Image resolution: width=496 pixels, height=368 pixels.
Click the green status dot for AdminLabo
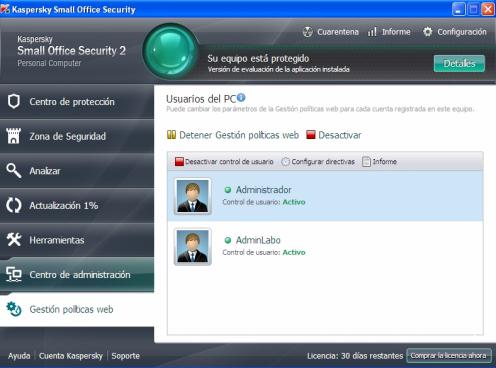click(x=228, y=240)
